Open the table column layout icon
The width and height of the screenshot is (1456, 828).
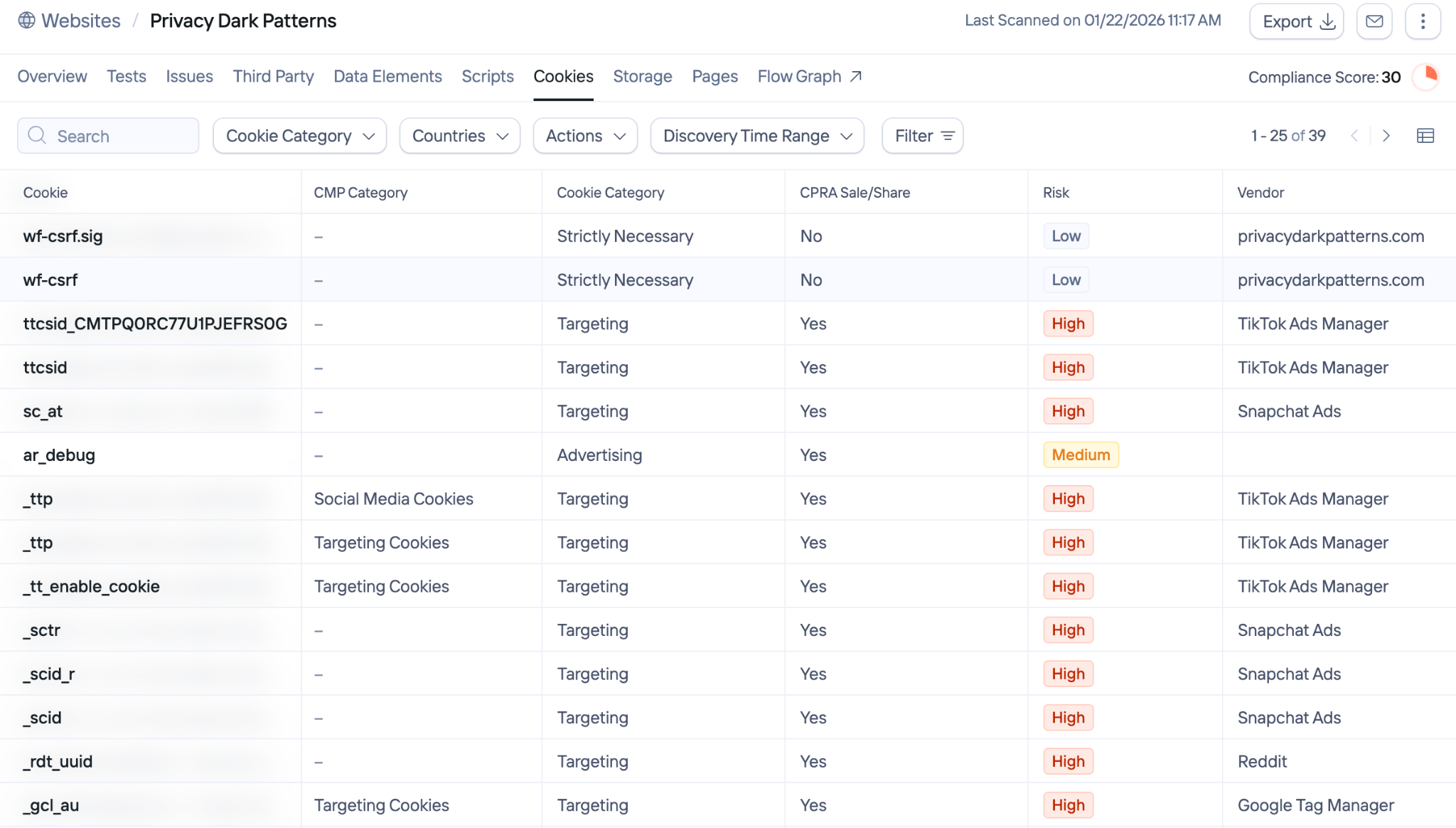1425,136
